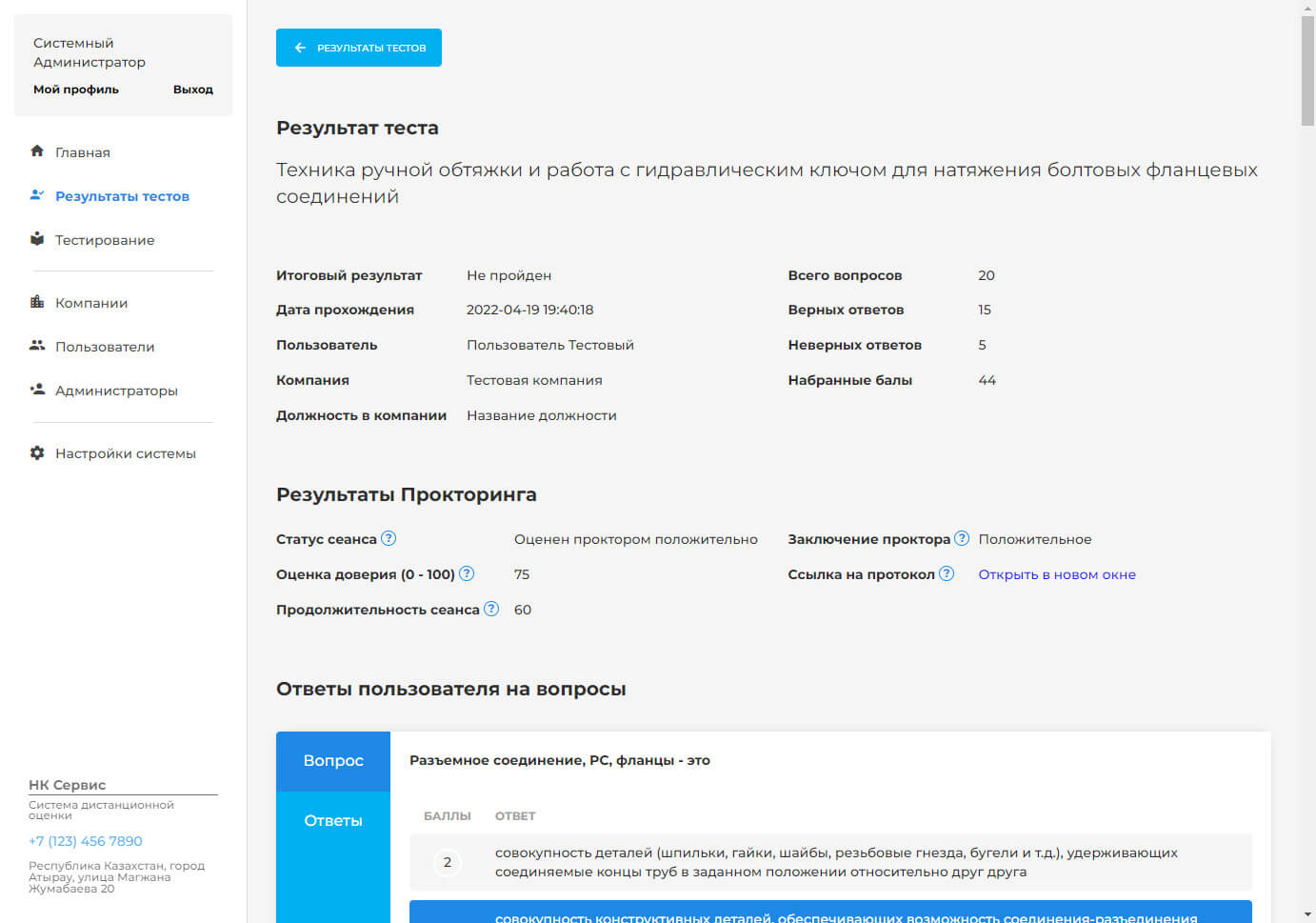Click the Тестирование sidebar icon
The image size is (1316, 923).
tap(37, 238)
